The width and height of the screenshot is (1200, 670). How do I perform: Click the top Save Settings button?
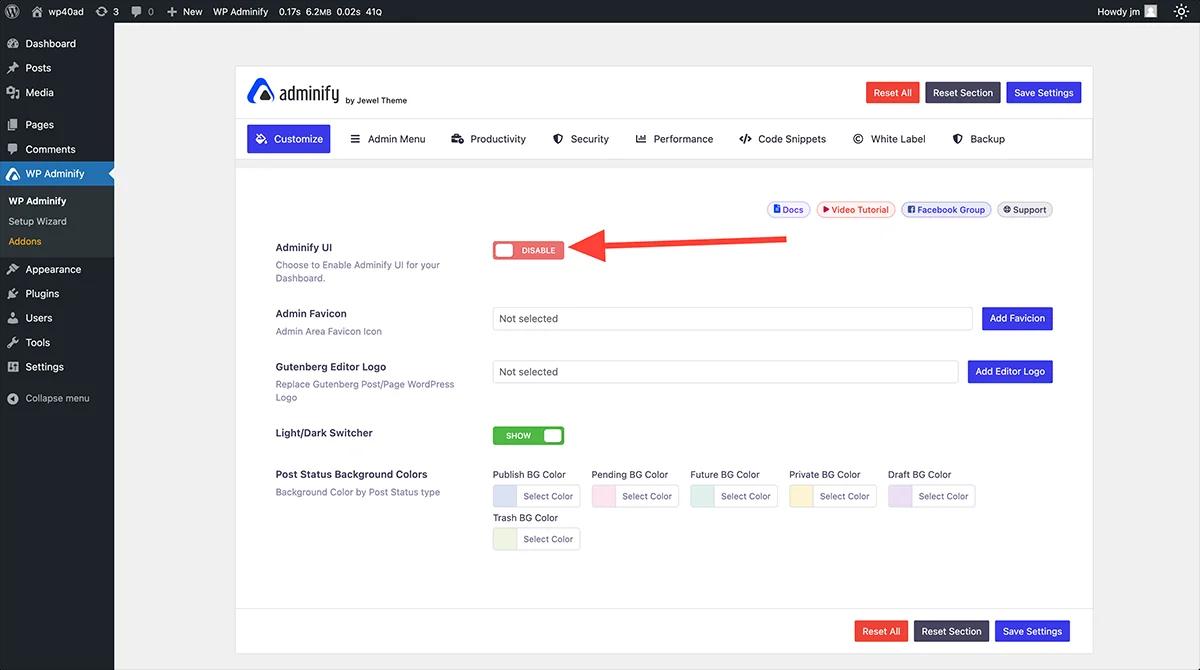pos(1043,93)
